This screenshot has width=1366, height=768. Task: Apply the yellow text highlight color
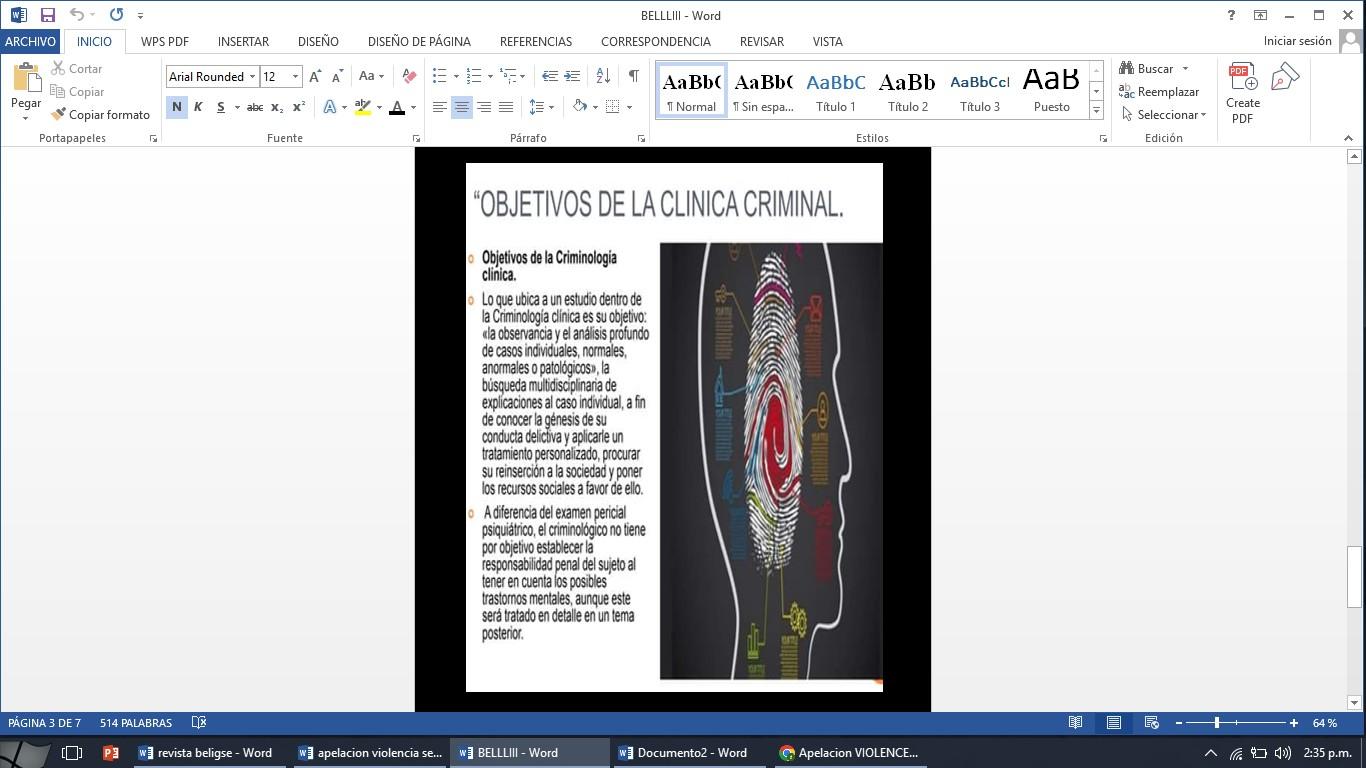[363, 107]
